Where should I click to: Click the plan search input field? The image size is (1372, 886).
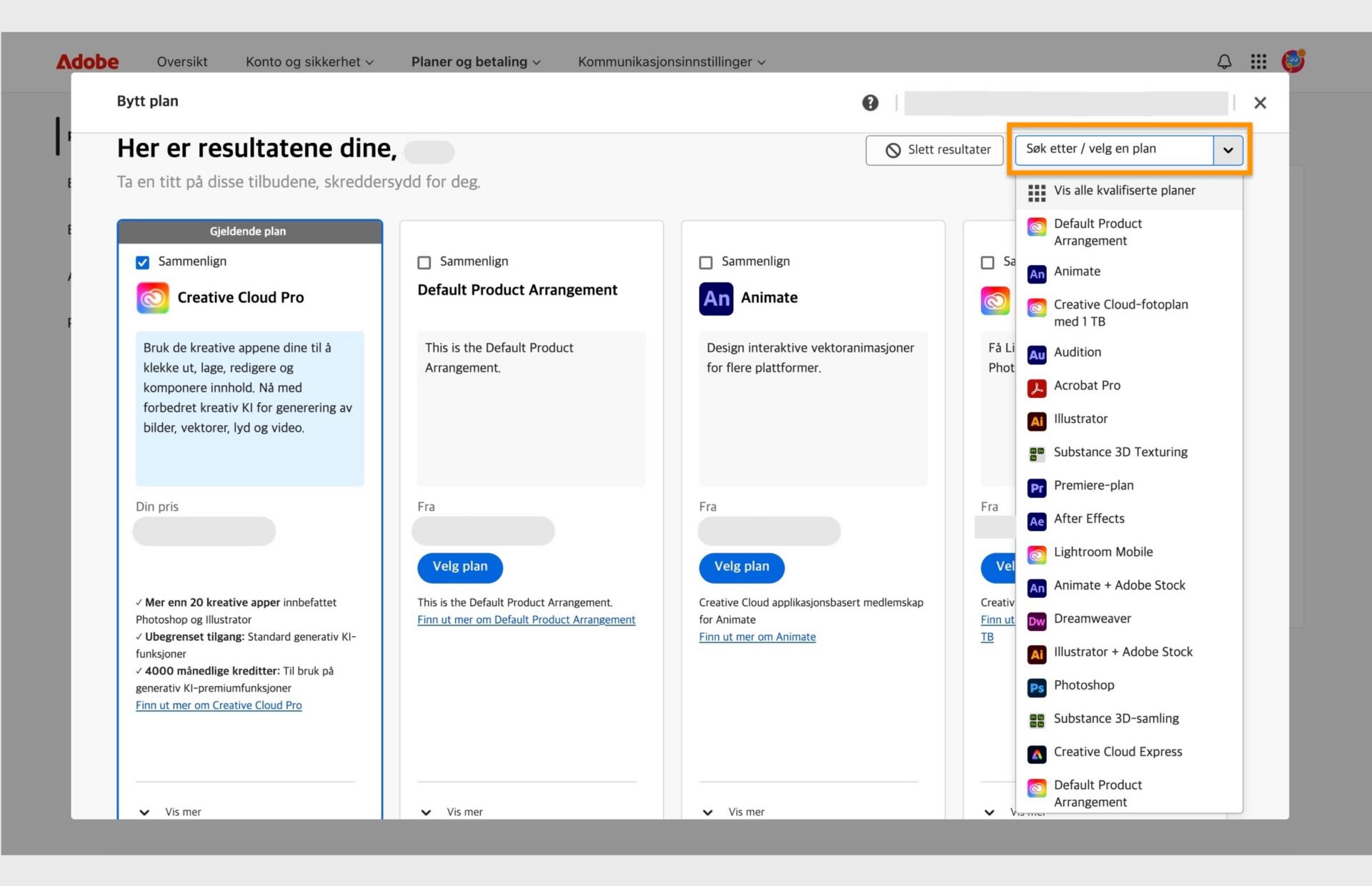(1113, 149)
